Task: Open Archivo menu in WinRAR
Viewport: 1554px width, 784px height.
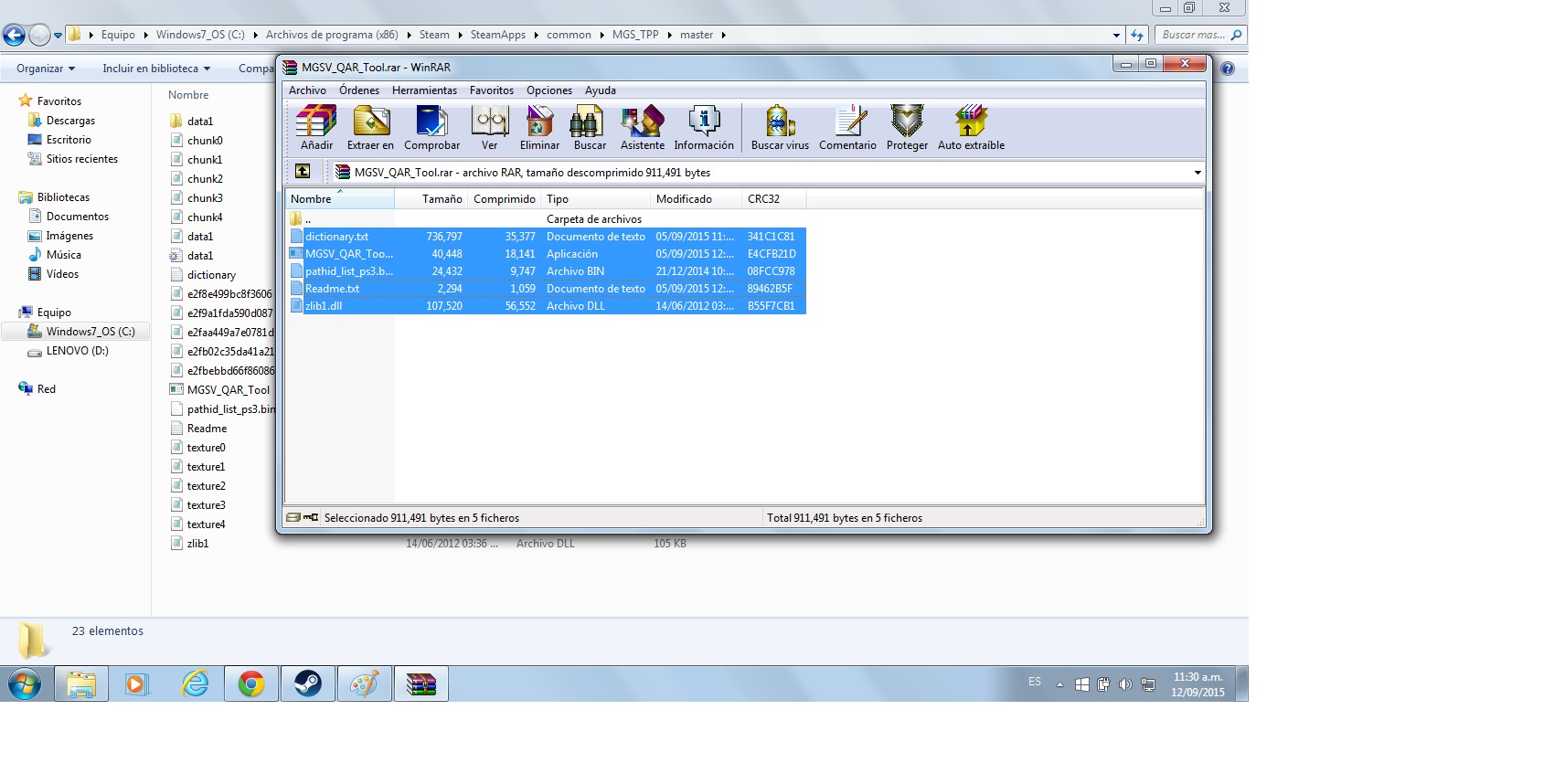Action: coord(307,90)
